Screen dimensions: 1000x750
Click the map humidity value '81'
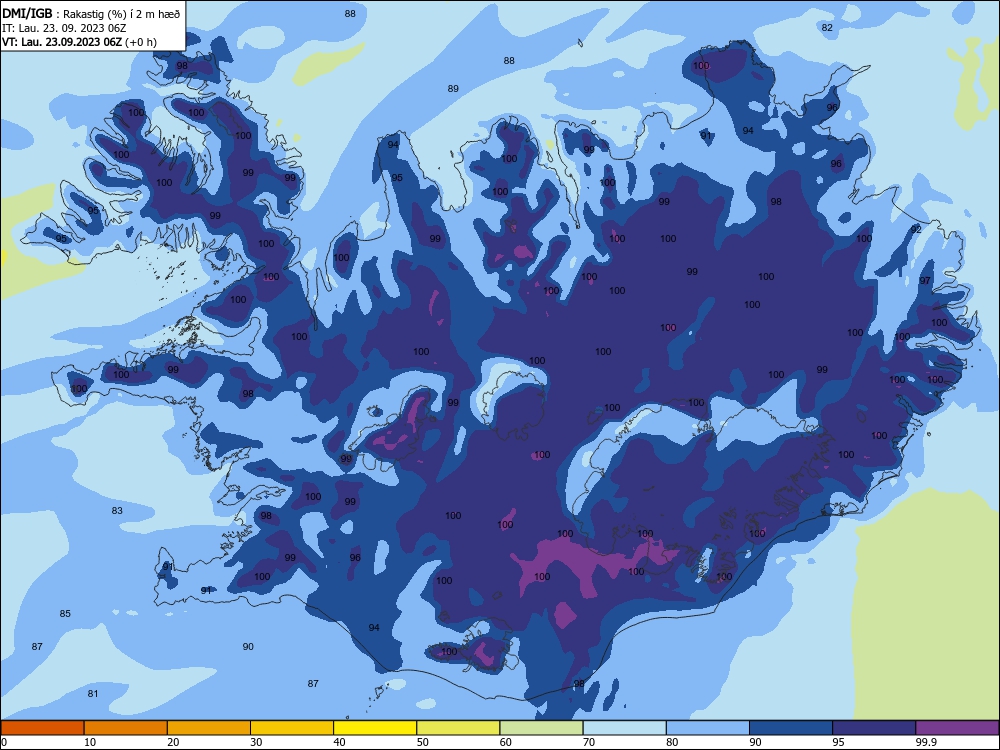pos(93,693)
